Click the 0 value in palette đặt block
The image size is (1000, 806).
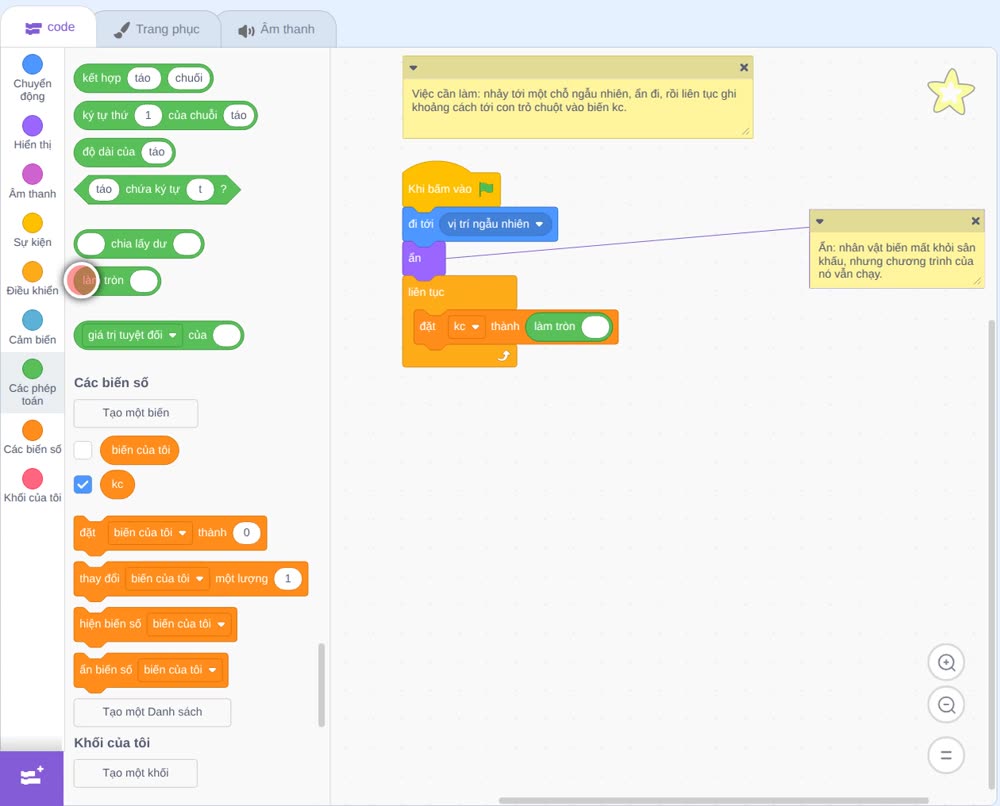(246, 532)
